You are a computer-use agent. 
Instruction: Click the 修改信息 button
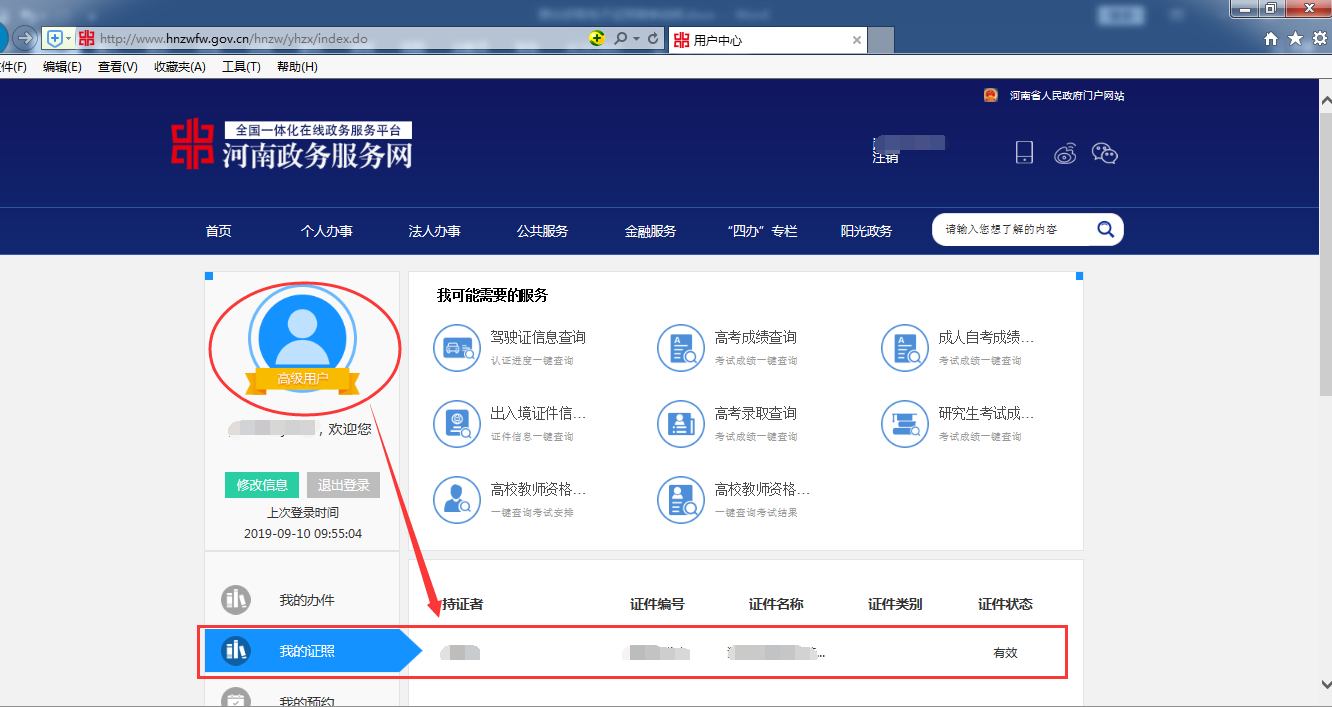(x=261, y=484)
